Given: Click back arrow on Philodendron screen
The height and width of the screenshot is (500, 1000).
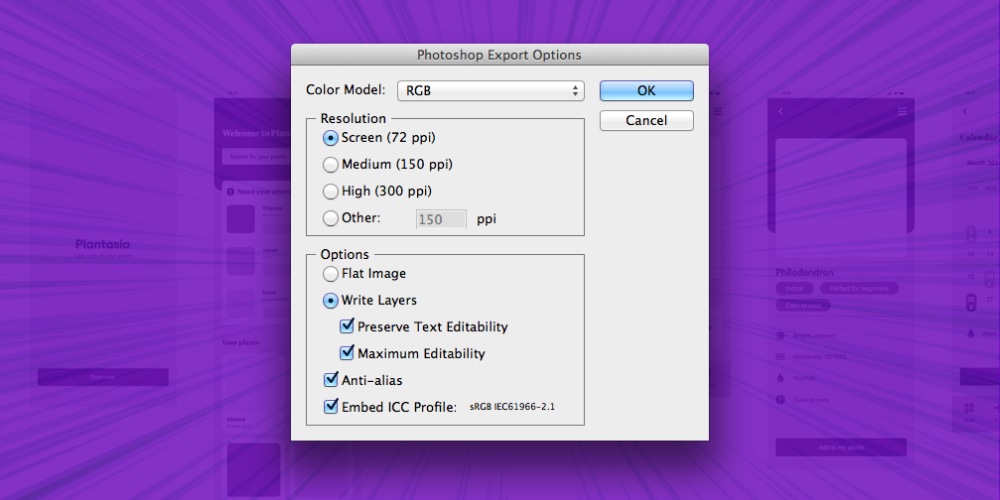Looking at the screenshot, I should (x=781, y=111).
